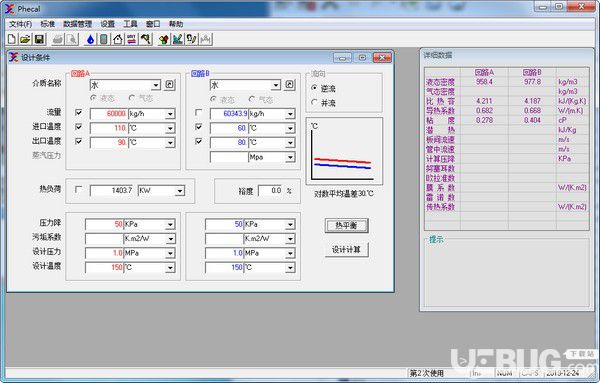The image size is (600, 383).
Task: Click the 回路A 设计压力 1.0 field
Action: [104, 253]
